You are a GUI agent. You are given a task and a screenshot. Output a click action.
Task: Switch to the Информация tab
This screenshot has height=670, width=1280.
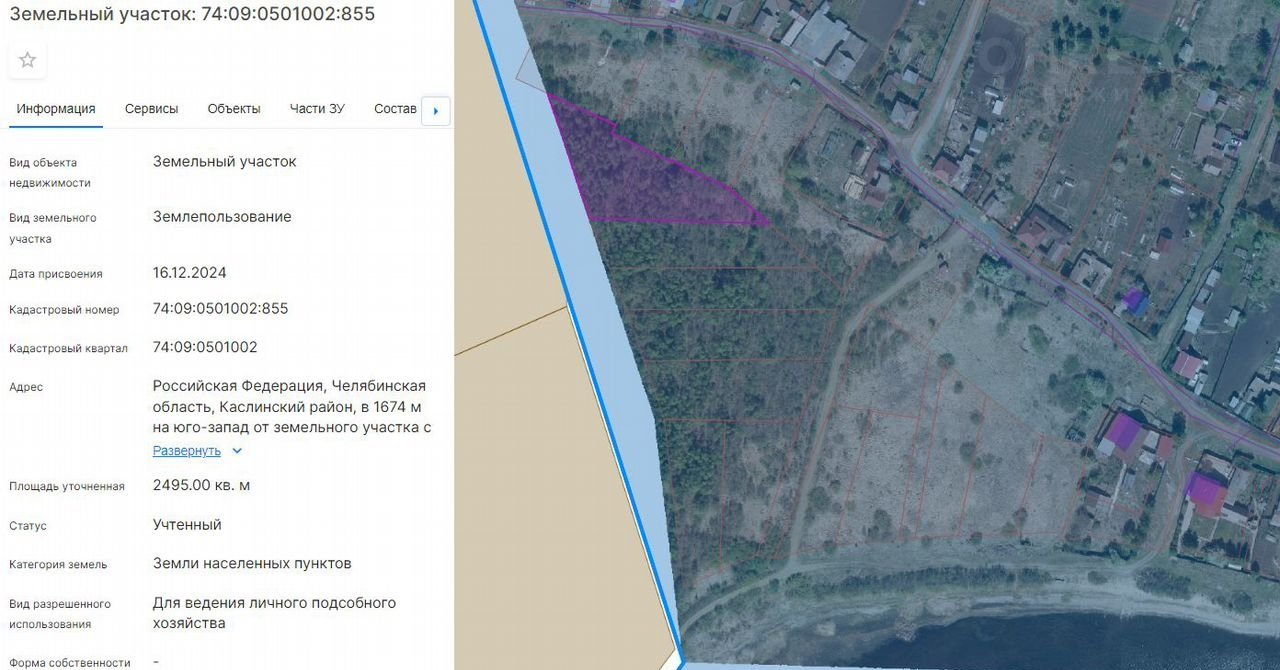56,109
